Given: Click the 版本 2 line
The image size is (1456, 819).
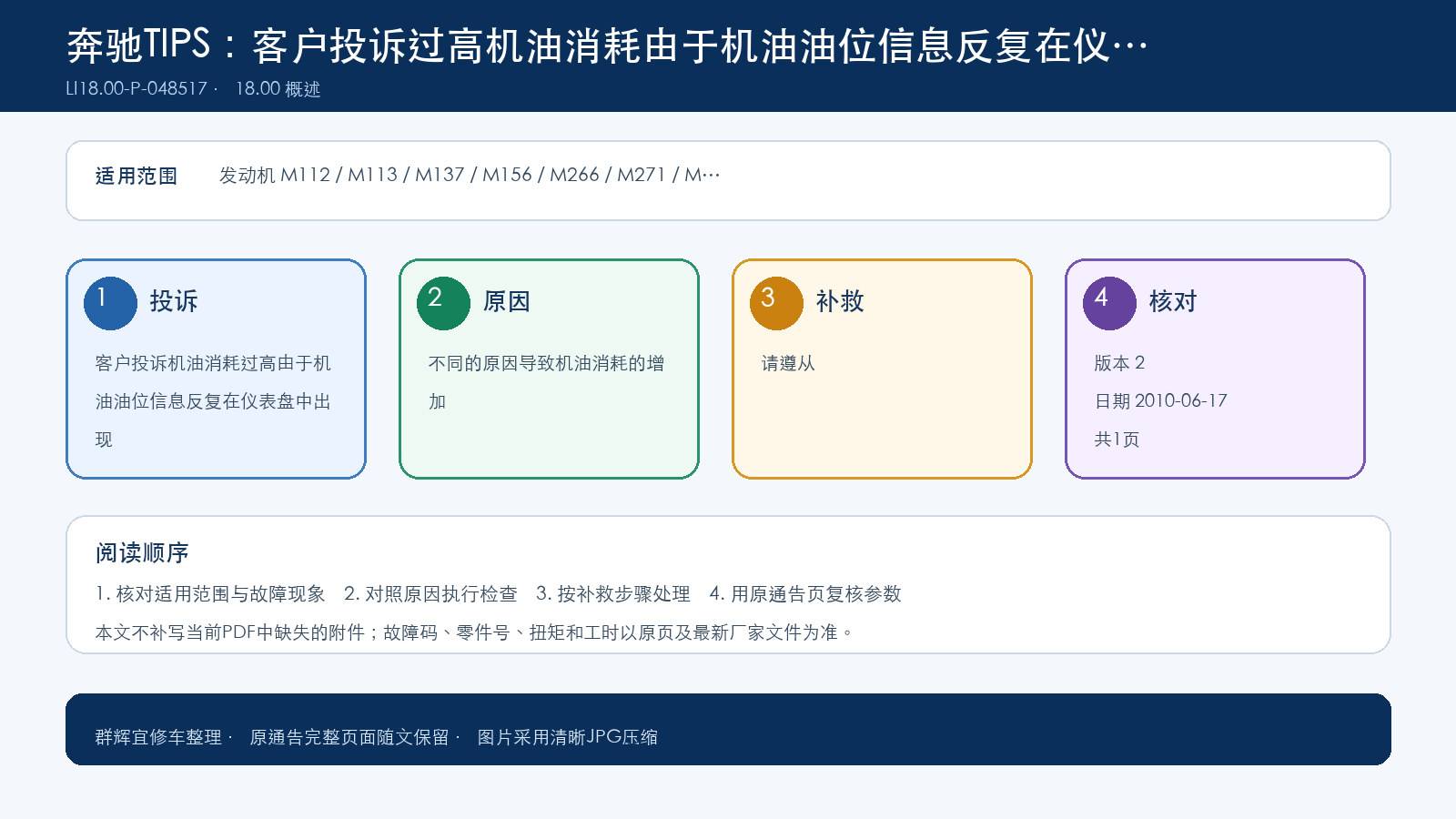Looking at the screenshot, I should [1119, 363].
